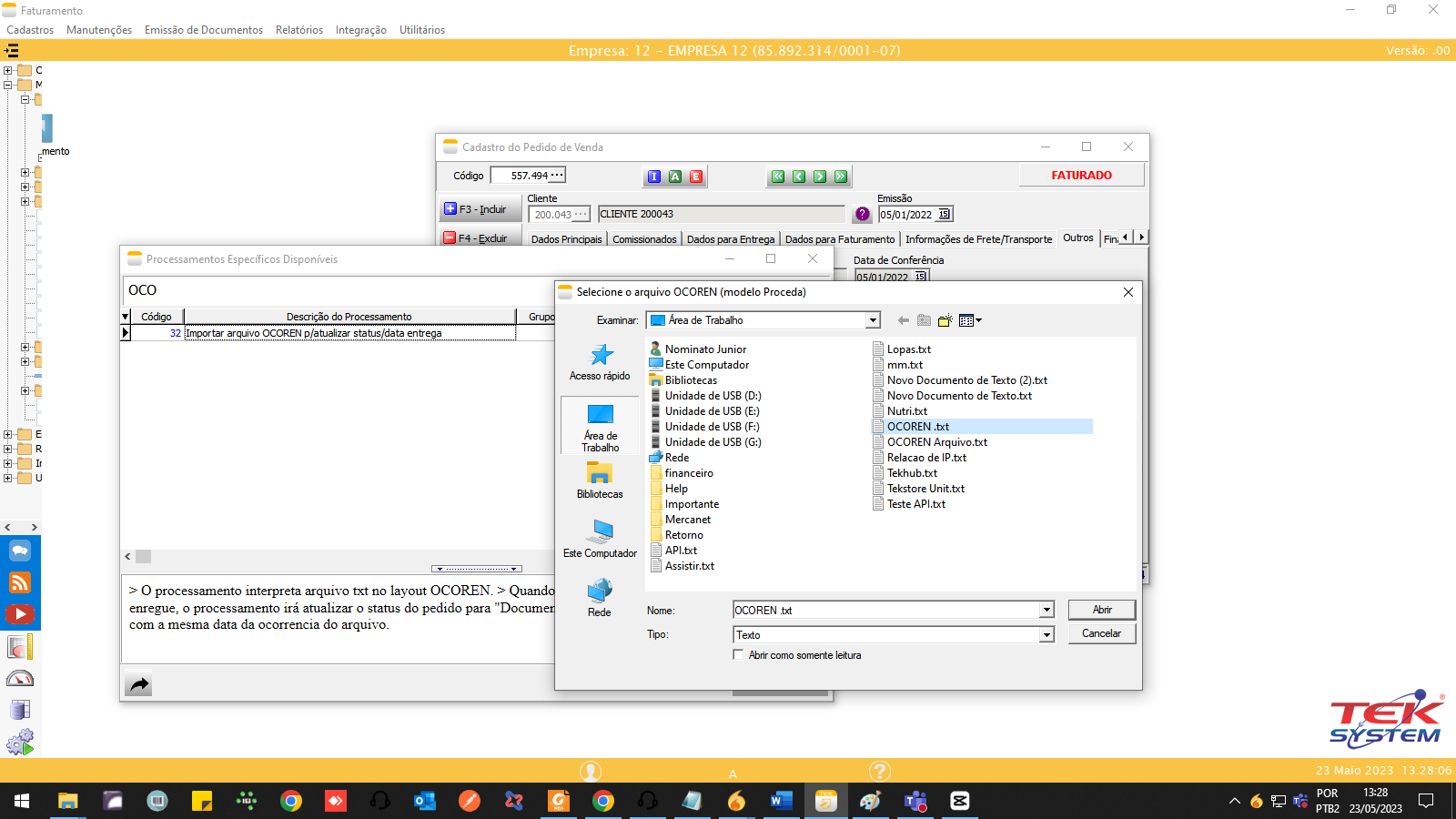Screen dimensions: 1456x819
Task: Open the Utilitários menu
Action: (x=422, y=30)
